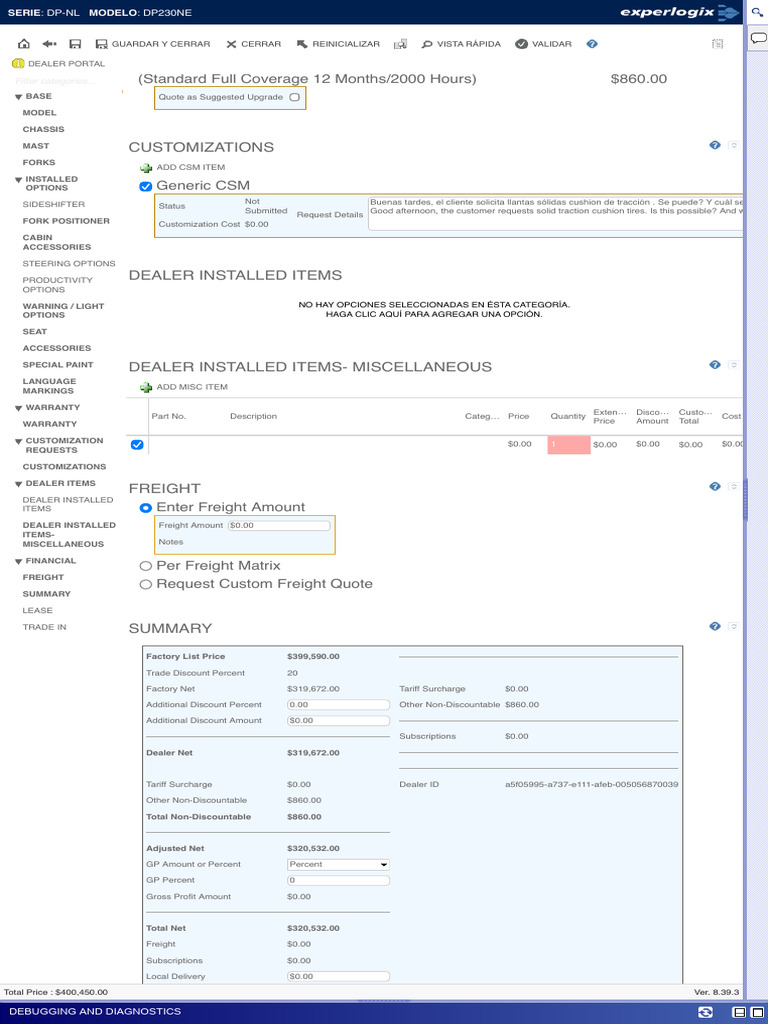The width and height of the screenshot is (768, 1024).
Task: Collapse the FREIGHT section toggle
Action: [x=733, y=486]
